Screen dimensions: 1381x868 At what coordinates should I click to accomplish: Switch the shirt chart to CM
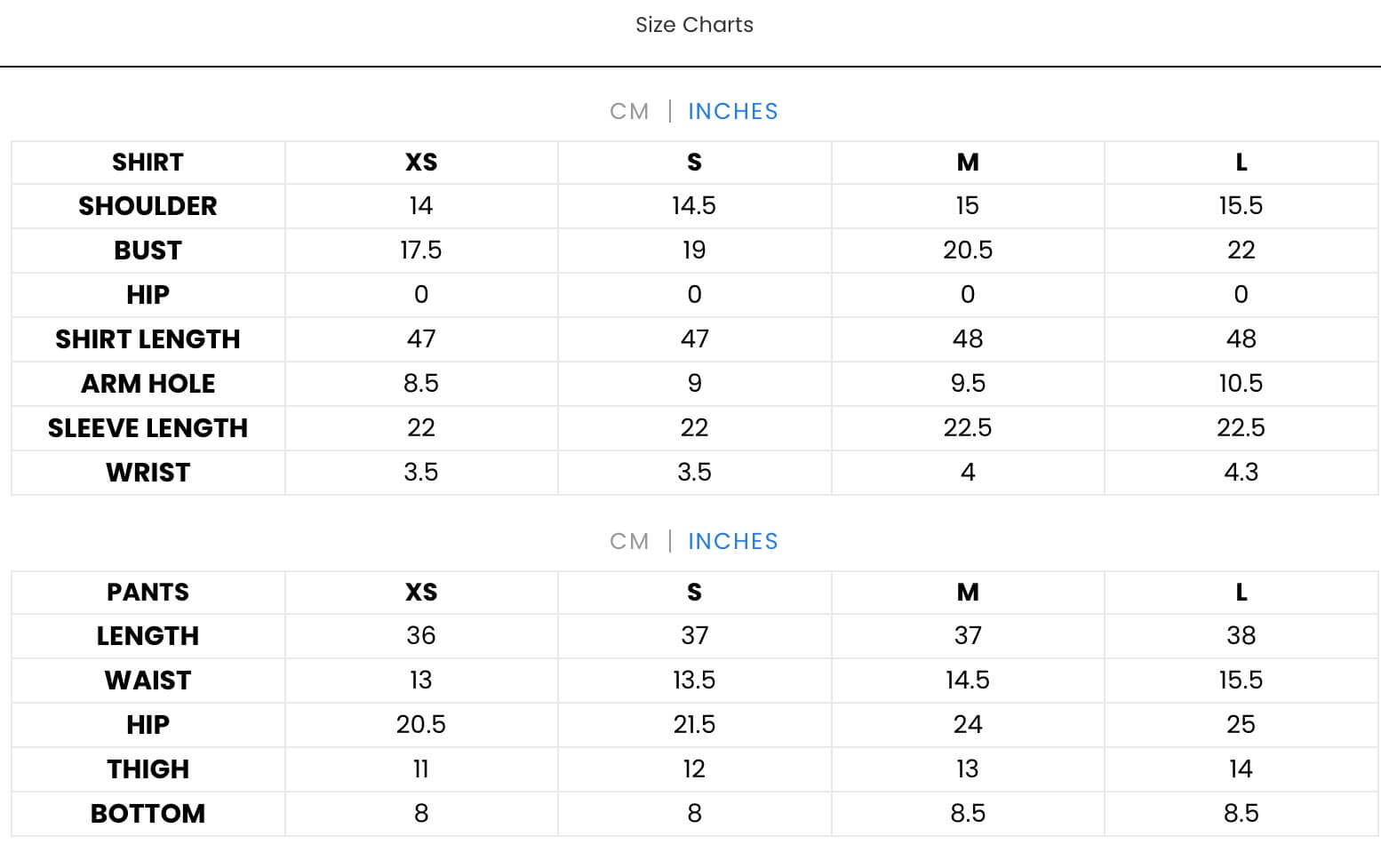pyautogui.click(x=629, y=112)
